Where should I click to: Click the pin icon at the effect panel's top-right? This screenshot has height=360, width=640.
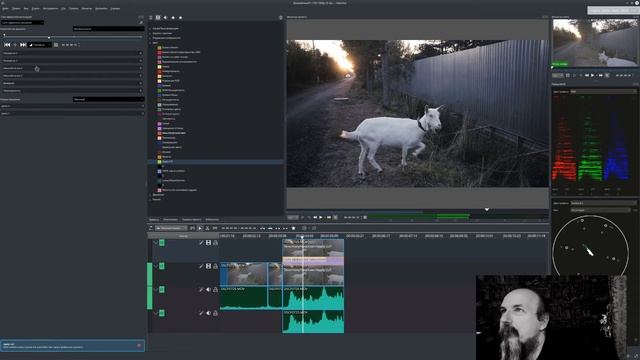tap(141, 22)
